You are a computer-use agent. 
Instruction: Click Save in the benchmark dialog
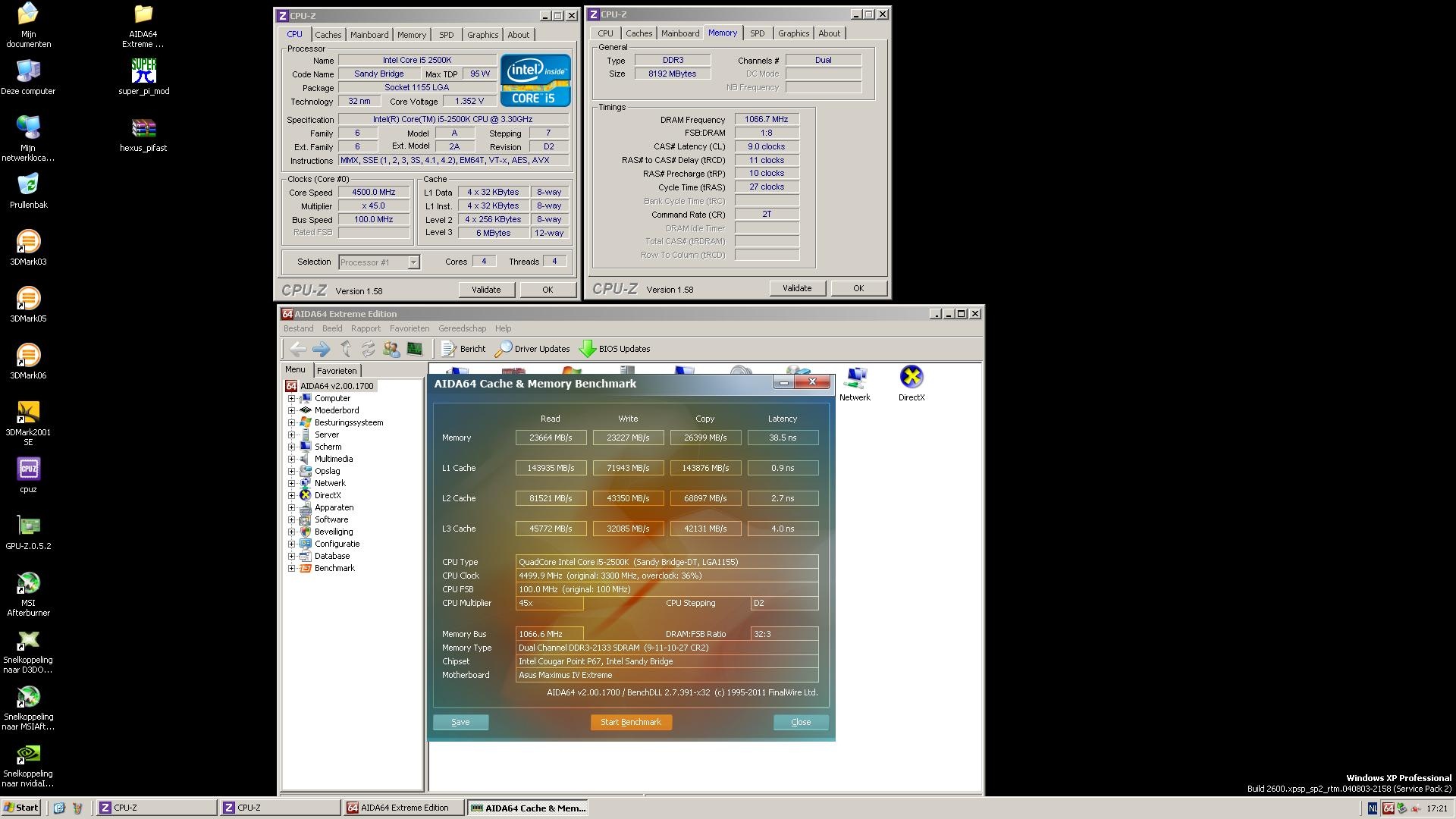pyautogui.click(x=460, y=722)
